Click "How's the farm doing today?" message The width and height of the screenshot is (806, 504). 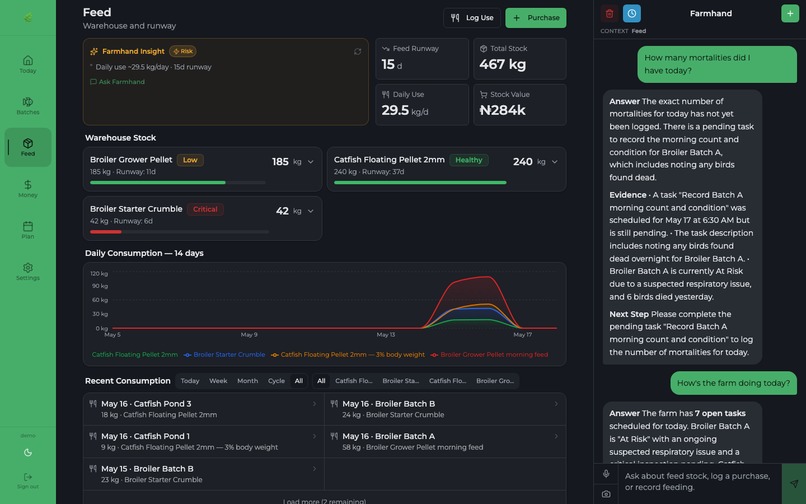tap(733, 383)
